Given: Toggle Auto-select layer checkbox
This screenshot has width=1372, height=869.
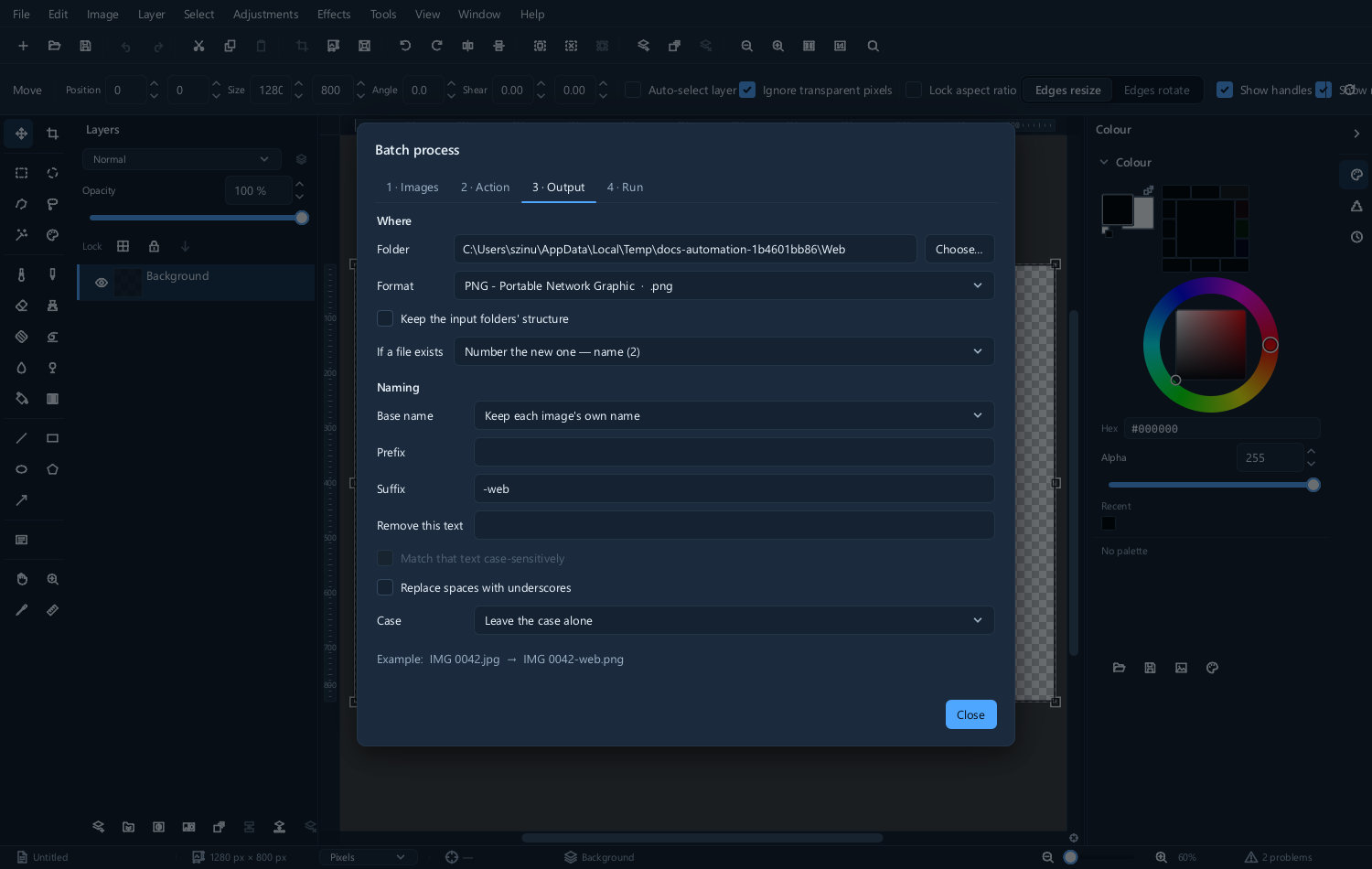Looking at the screenshot, I should (632, 90).
